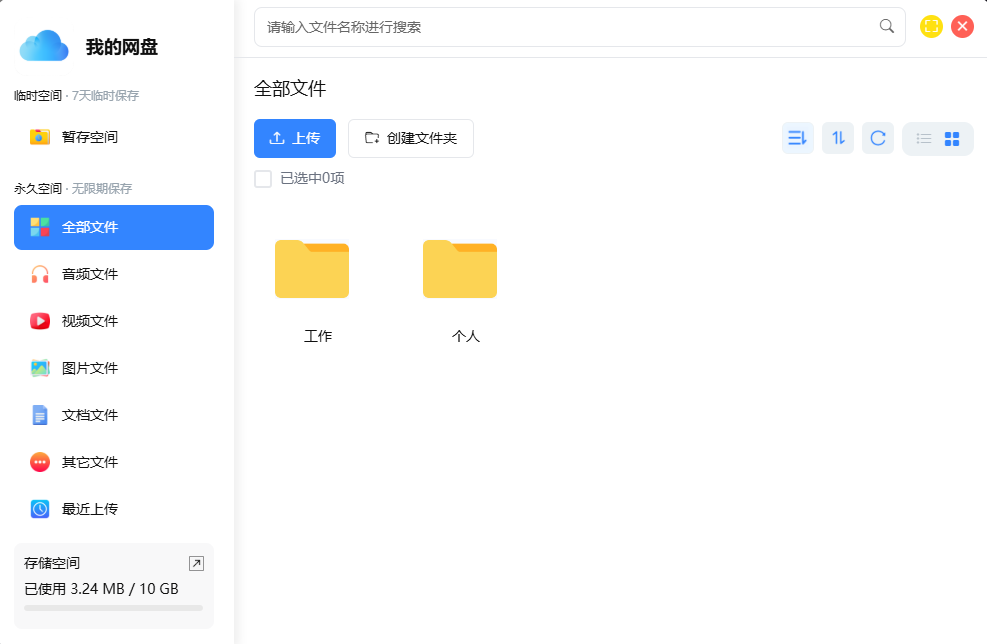Open the 个人 folder
The image size is (987, 644).
click(460, 270)
